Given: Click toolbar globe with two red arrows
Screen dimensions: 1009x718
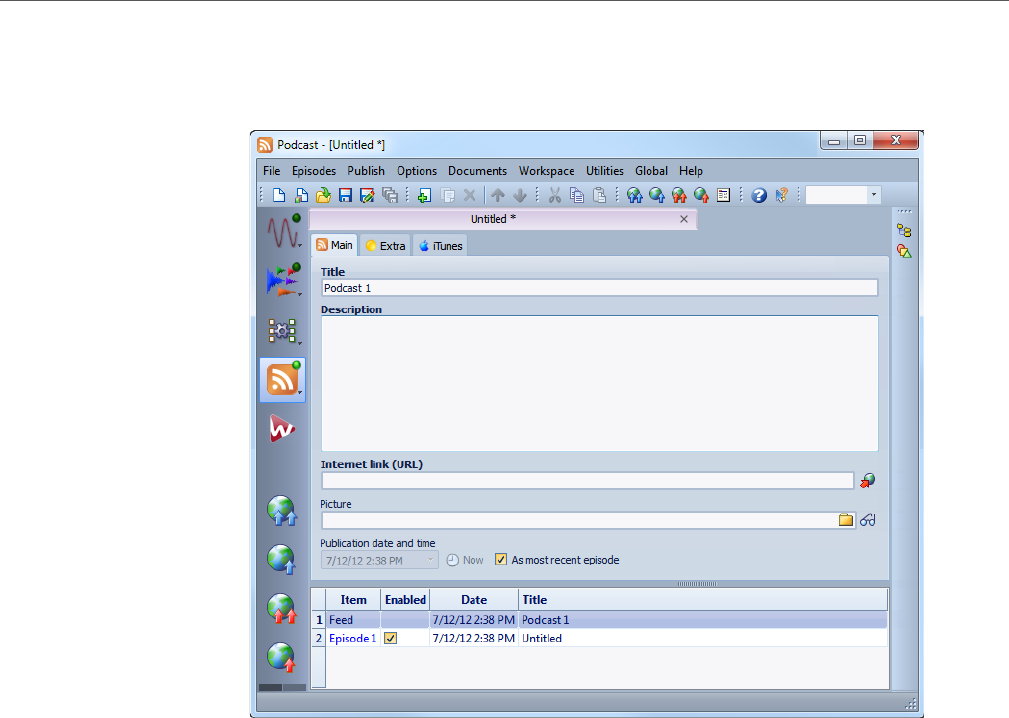Looking at the screenshot, I should pyautogui.click(x=679, y=195).
